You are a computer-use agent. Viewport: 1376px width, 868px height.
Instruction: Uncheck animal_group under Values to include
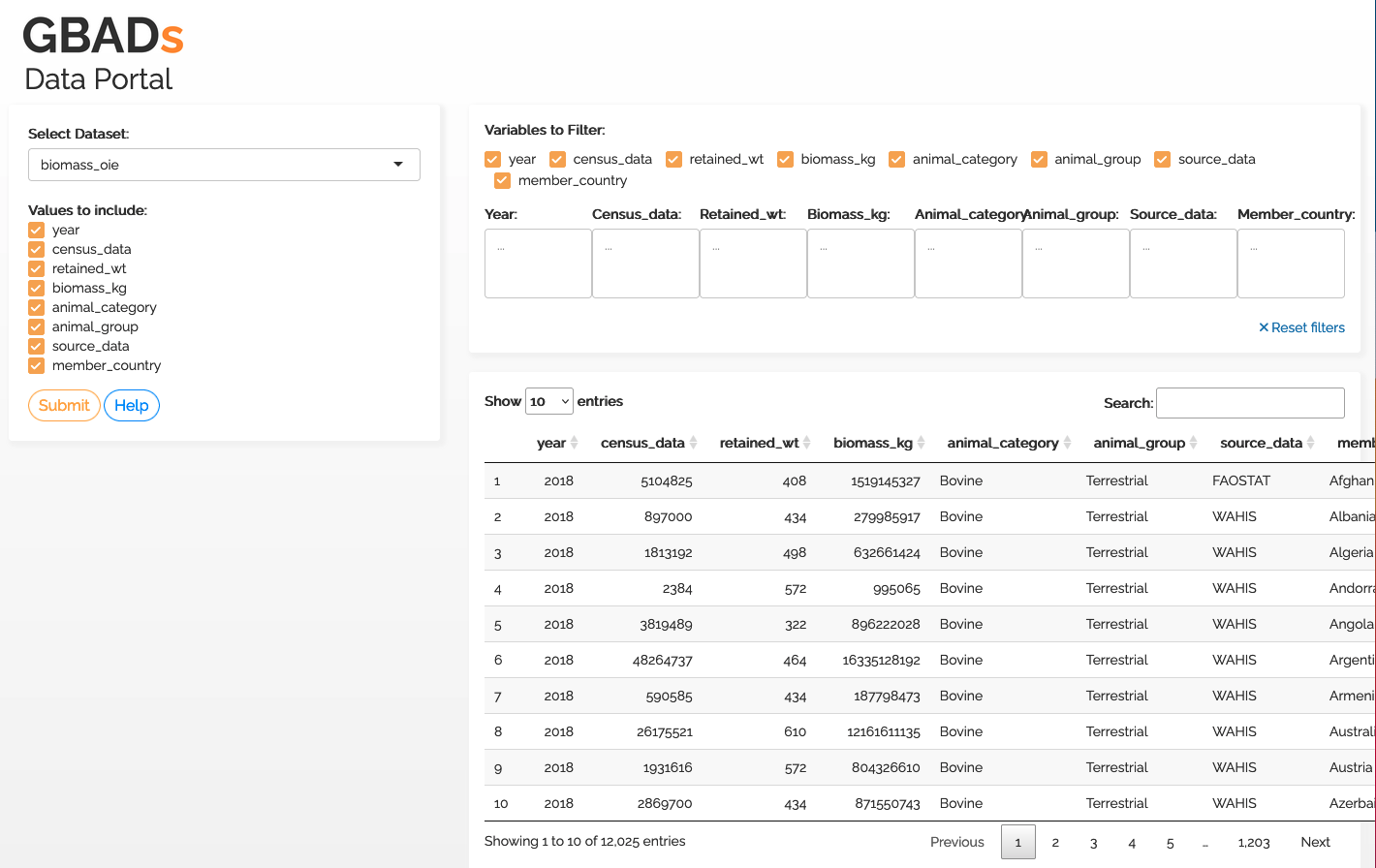pos(37,326)
